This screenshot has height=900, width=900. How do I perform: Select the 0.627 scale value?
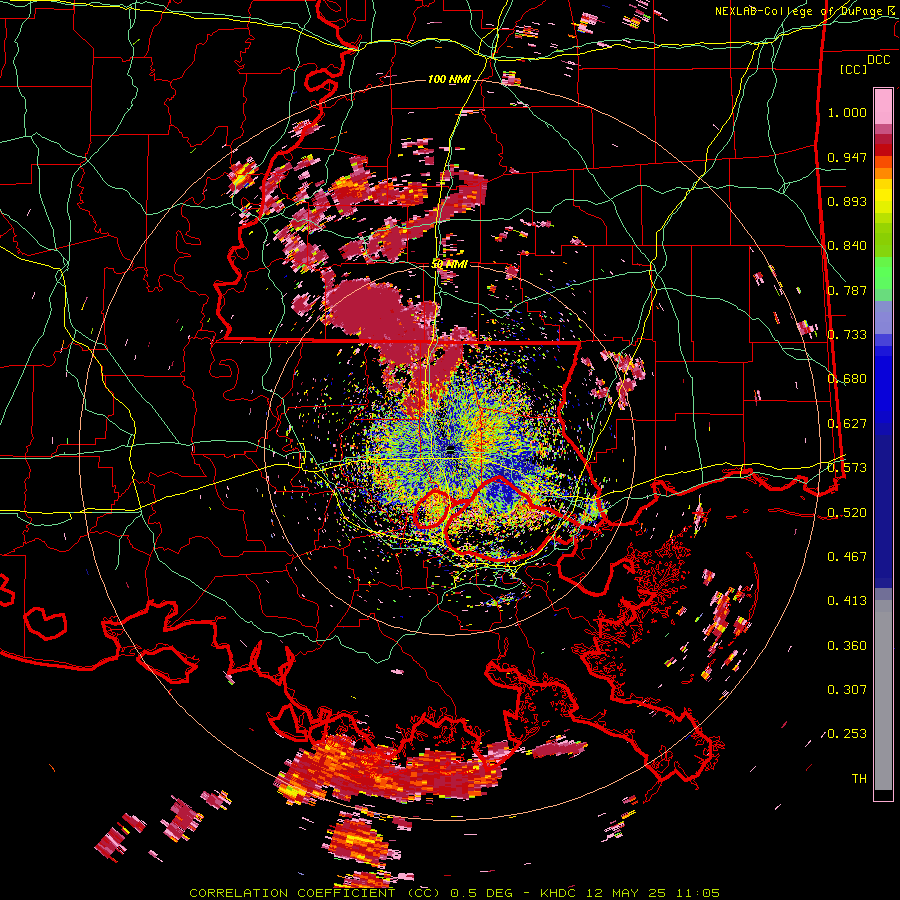[x=847, y=424]
